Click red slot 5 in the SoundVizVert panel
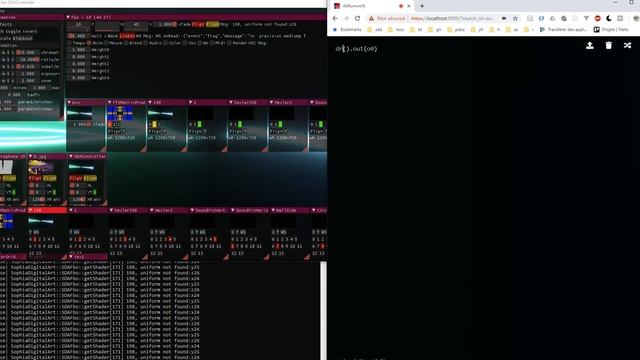This screenshot has height=360, width=640. [215, 239]
